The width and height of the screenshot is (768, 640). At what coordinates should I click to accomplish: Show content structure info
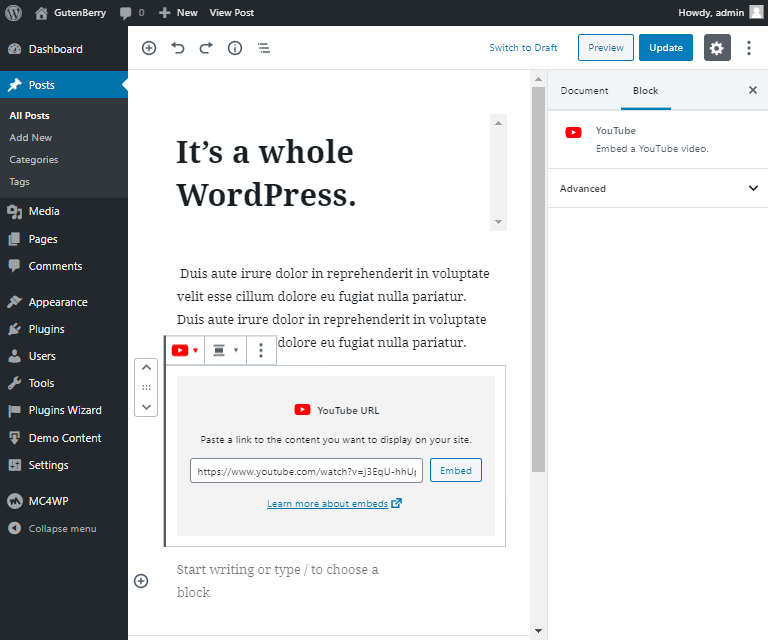pos(235,48)
